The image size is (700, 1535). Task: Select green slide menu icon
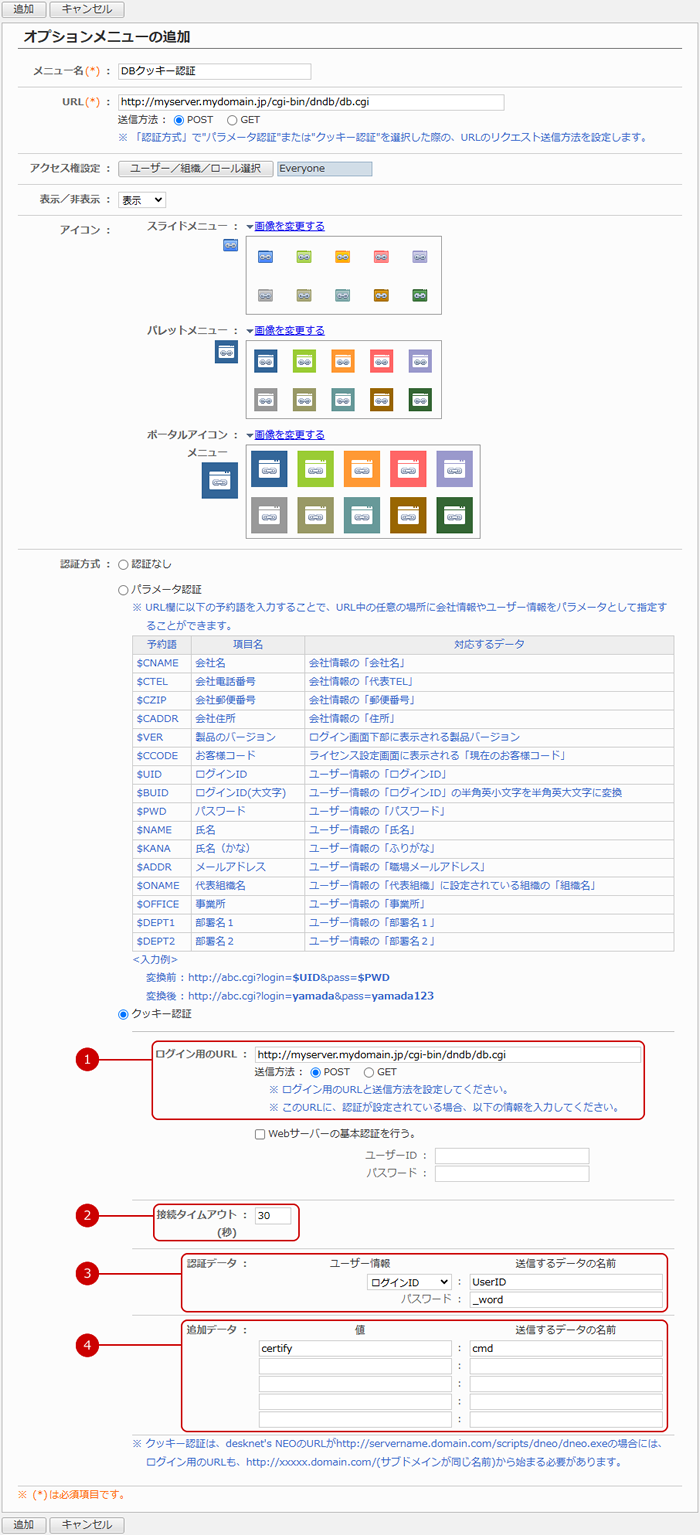coord(304,257)
